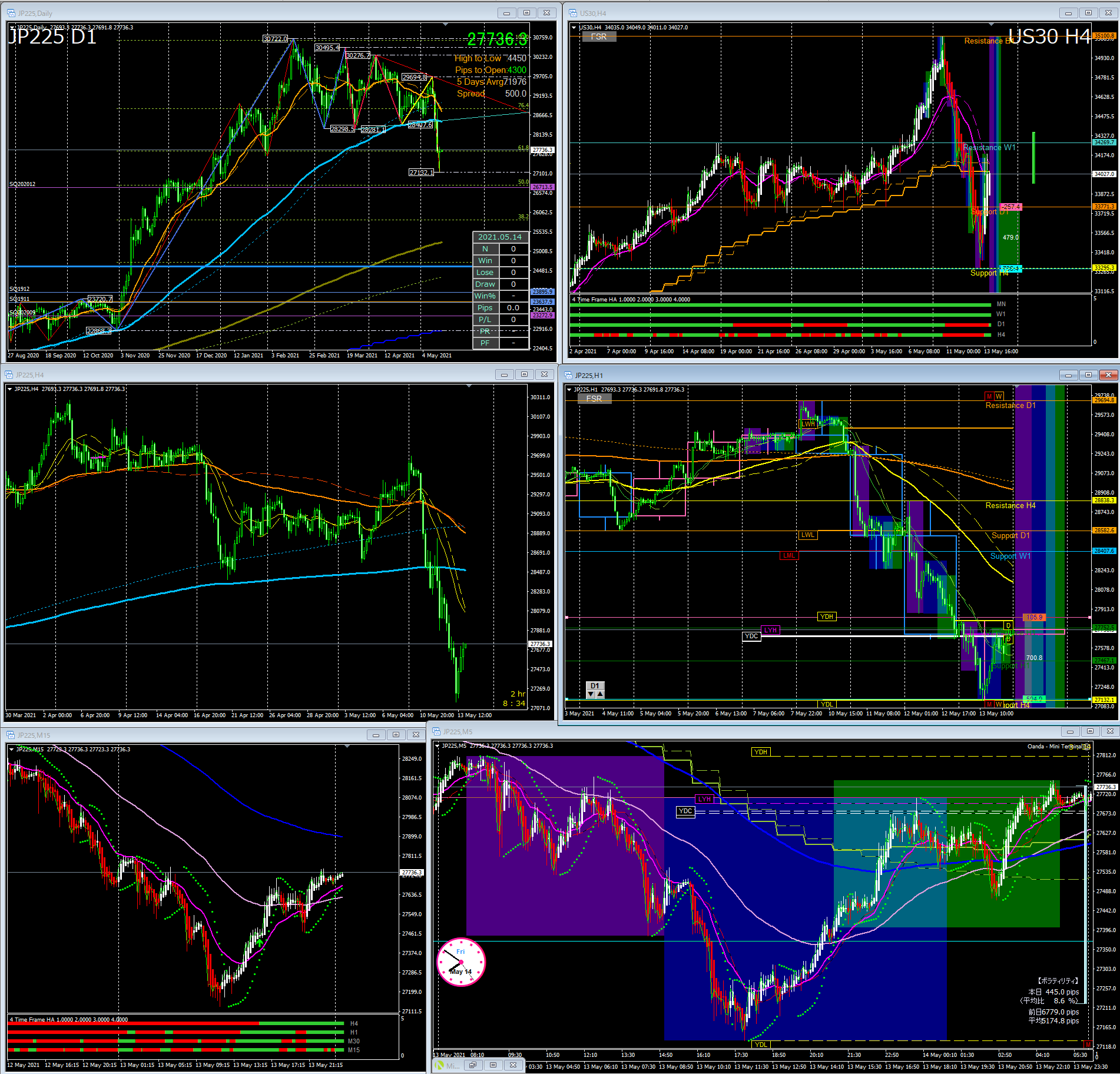Click the magenta 26713.5 price tag

(543, 187)
